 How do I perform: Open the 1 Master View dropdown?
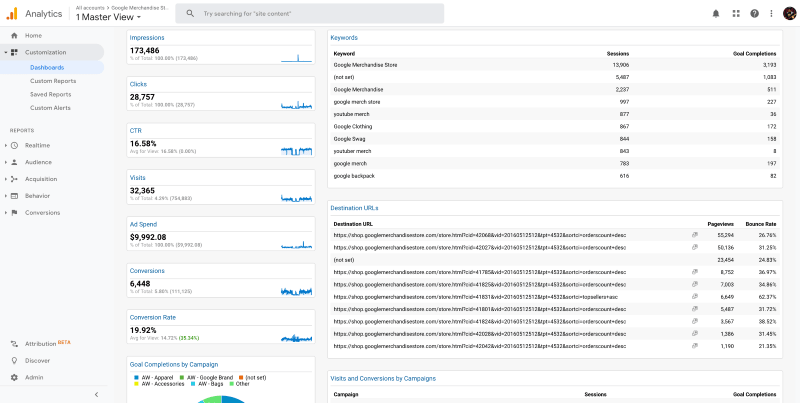(108, 17)
